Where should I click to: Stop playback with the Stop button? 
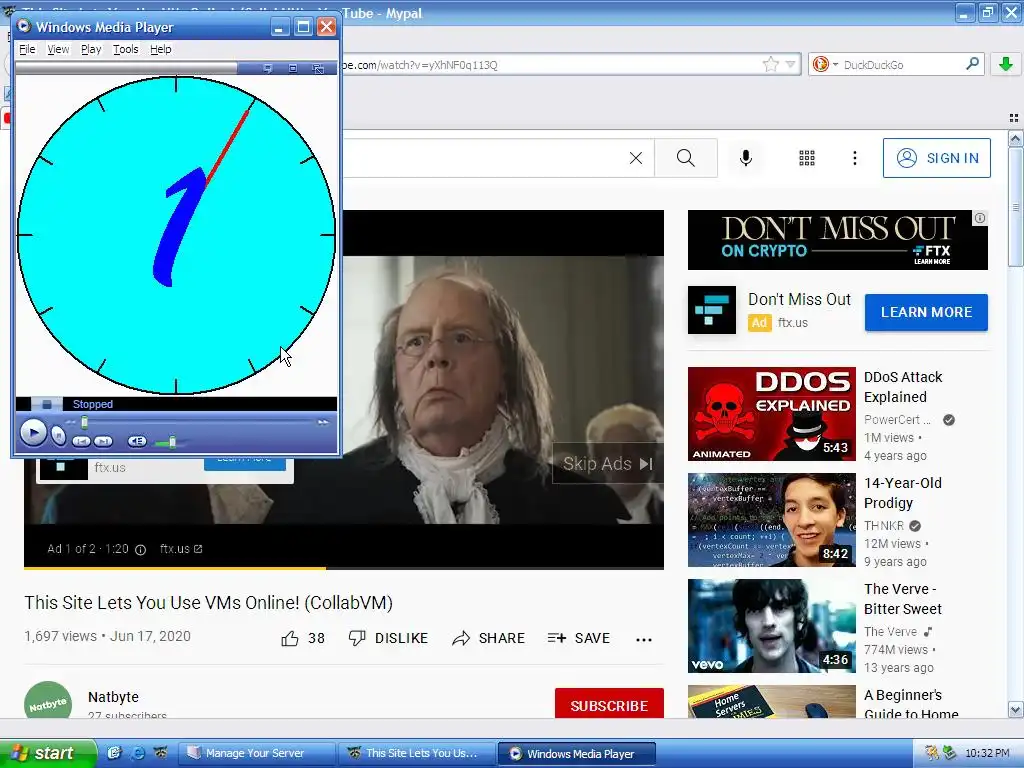tap(58, 435)
